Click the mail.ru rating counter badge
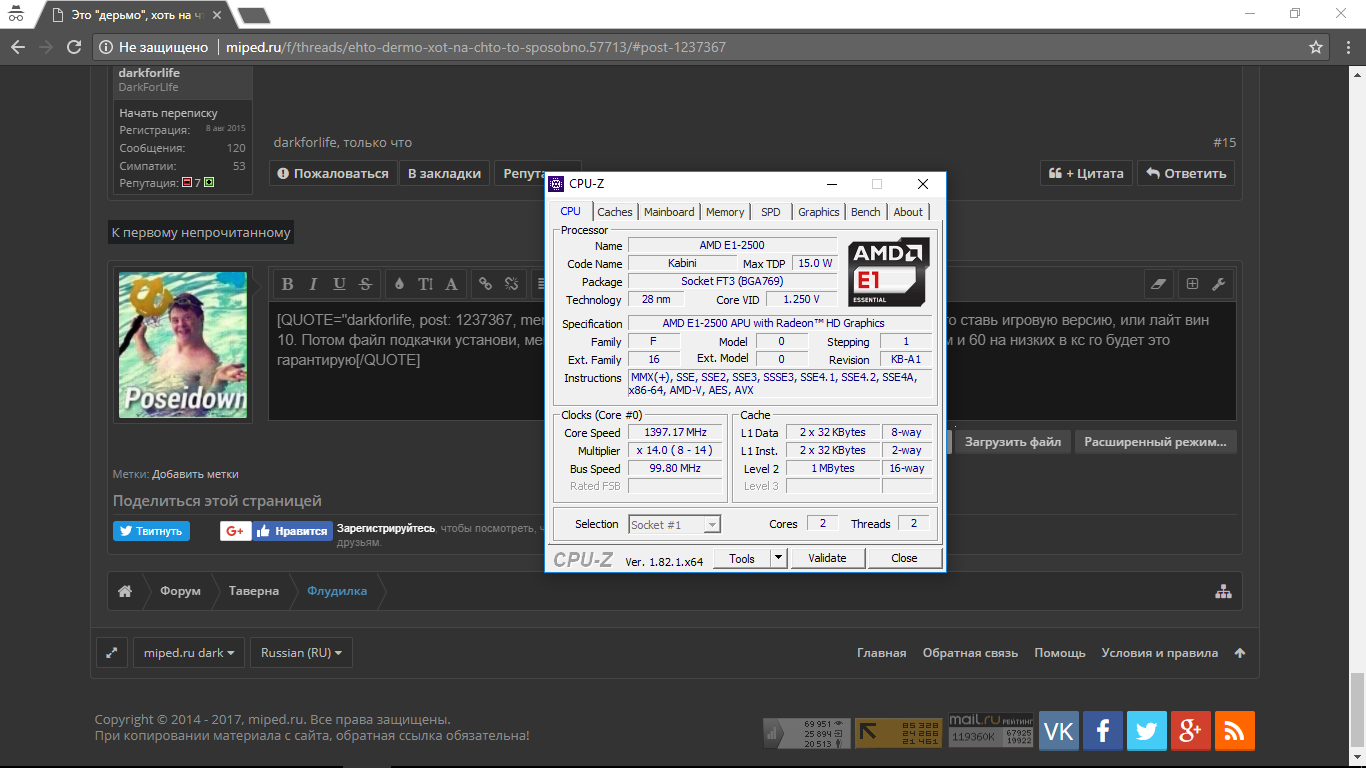This screenshot has width=1366, height=768. [991, 731]
